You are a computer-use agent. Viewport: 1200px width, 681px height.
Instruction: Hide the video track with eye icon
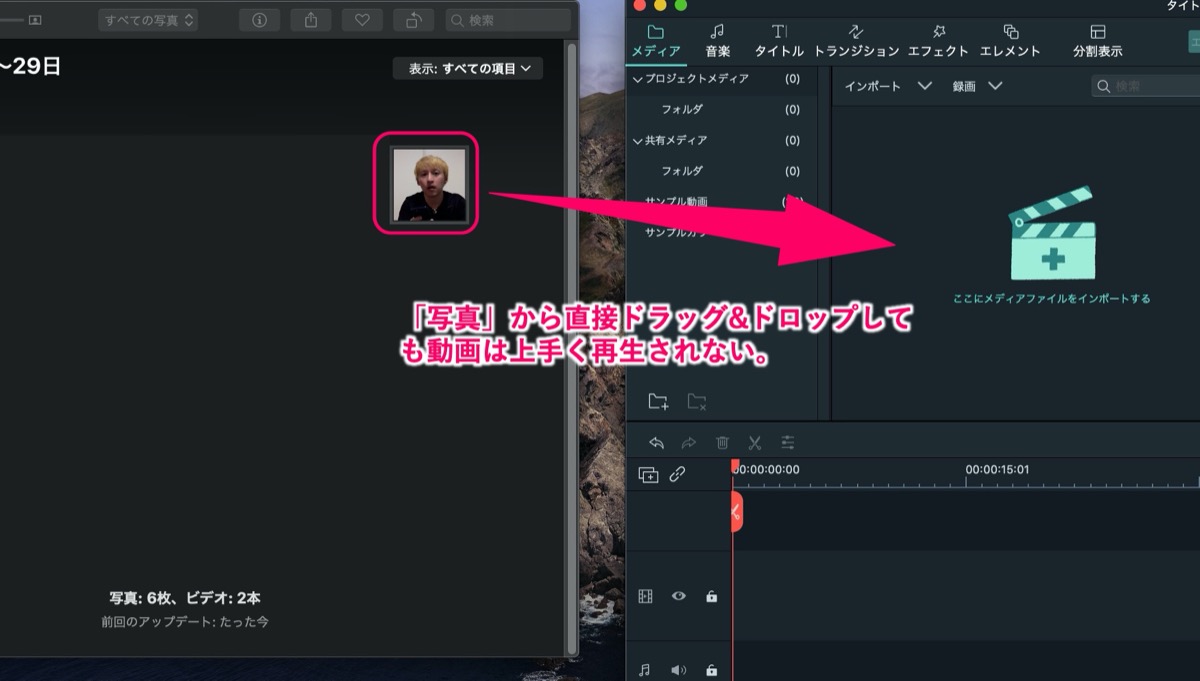coord(679,596)
